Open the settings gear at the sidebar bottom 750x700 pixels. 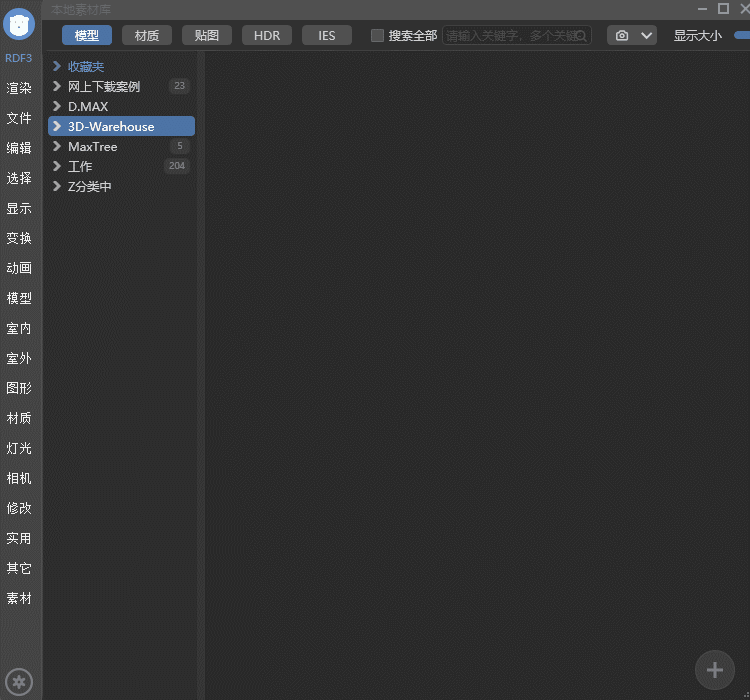tap(19, 681)
